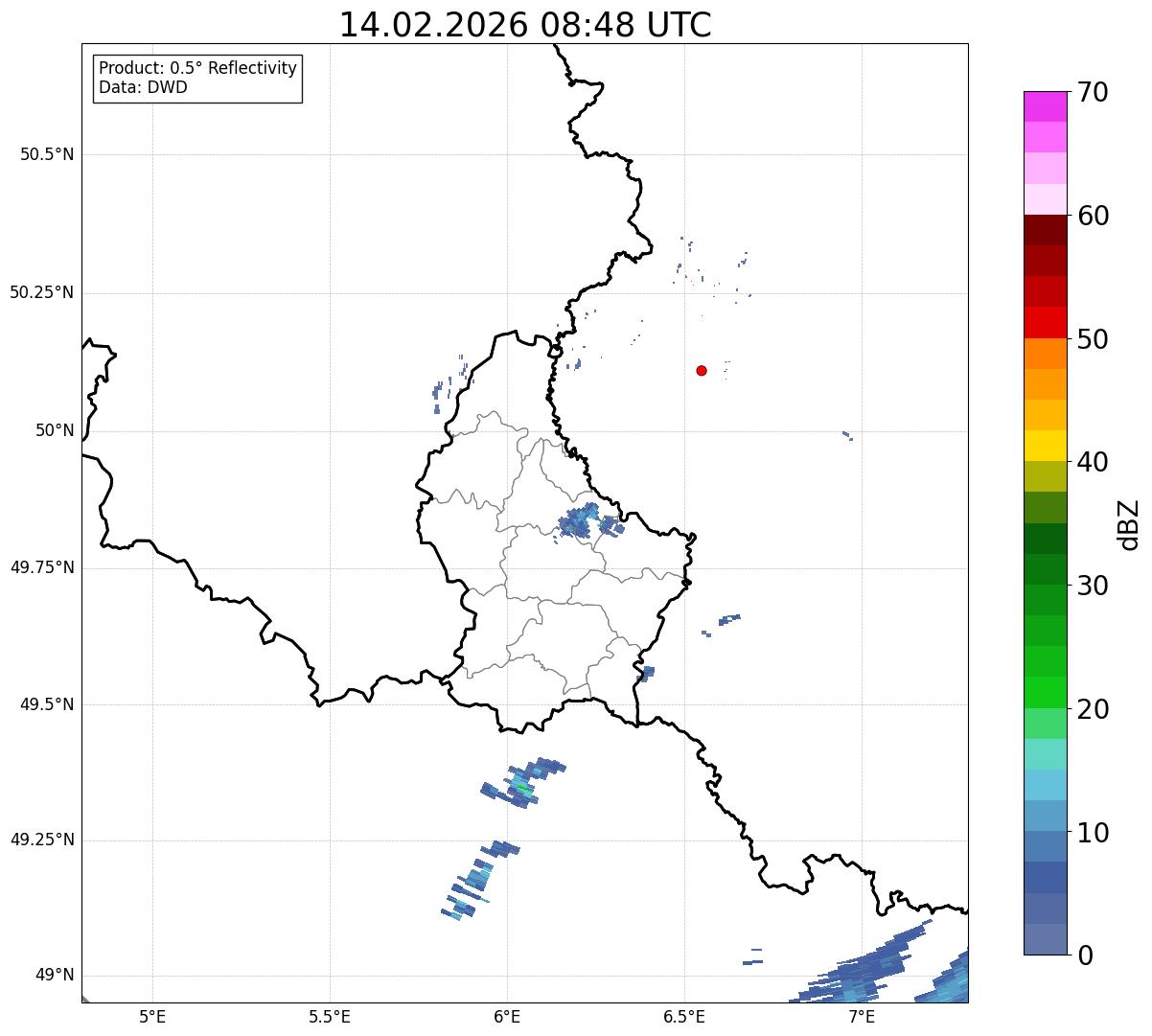Pick the bright red colorbar swatch just above 50
Screen dimensions: 1152x1036
[1045, 322]
